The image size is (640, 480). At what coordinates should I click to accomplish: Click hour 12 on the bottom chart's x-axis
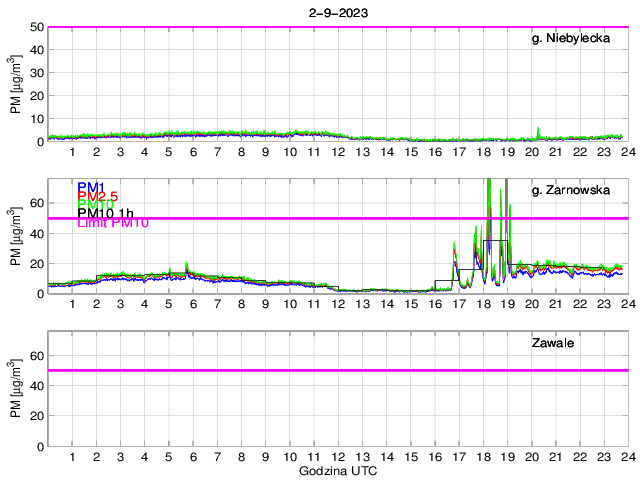click(x=338, y=456)
